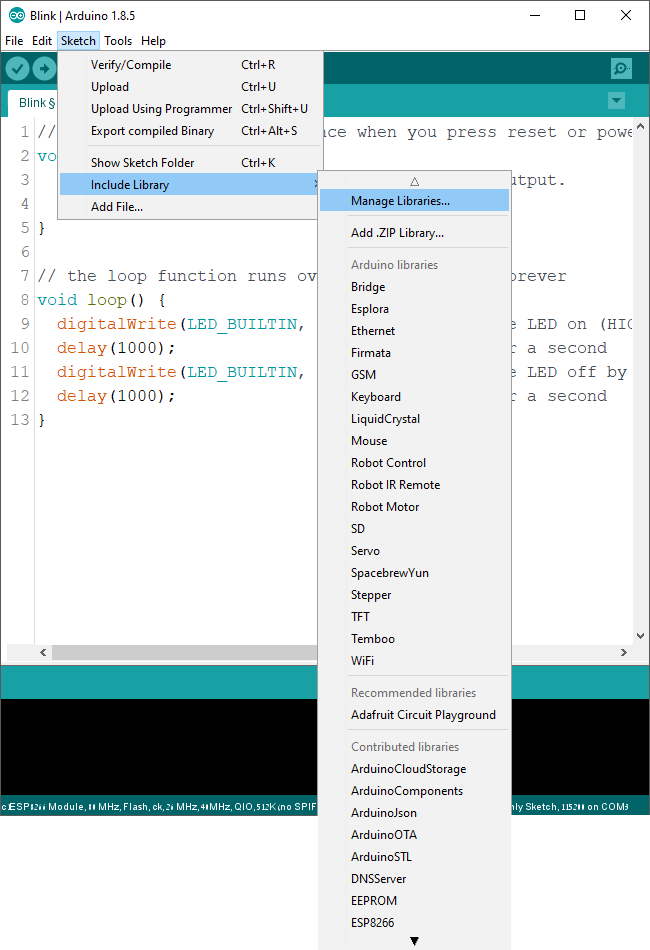Include the LiquidCrystal library
The width and height of the screenshot is (650, 950).
[x=414, y=419]
